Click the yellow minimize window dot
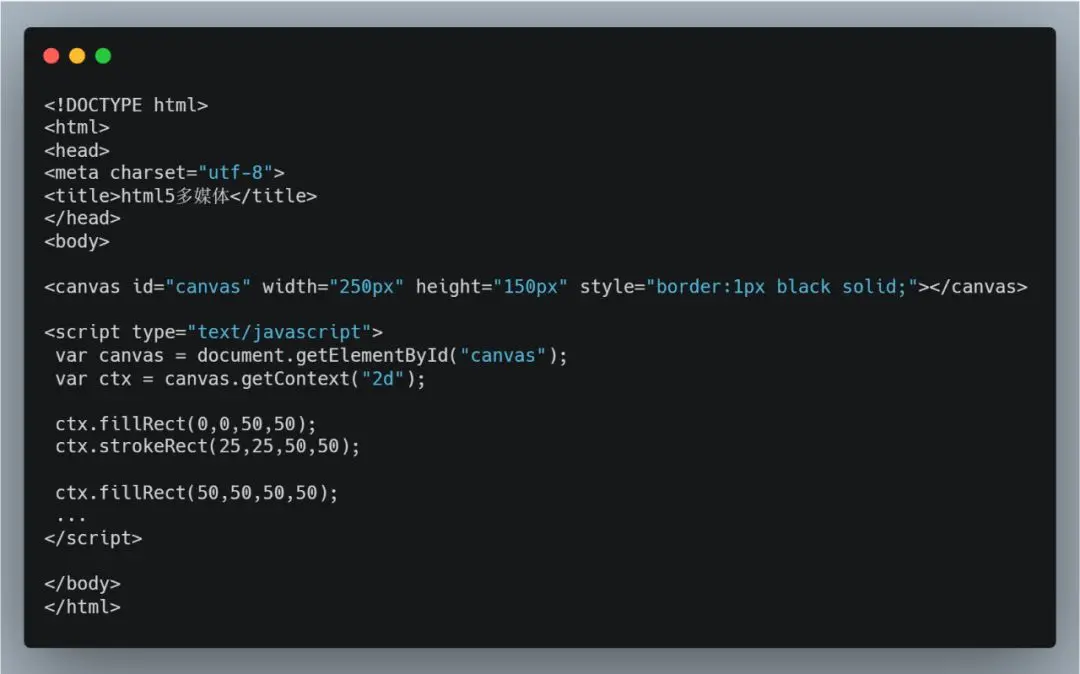 (x=77, y=56)
